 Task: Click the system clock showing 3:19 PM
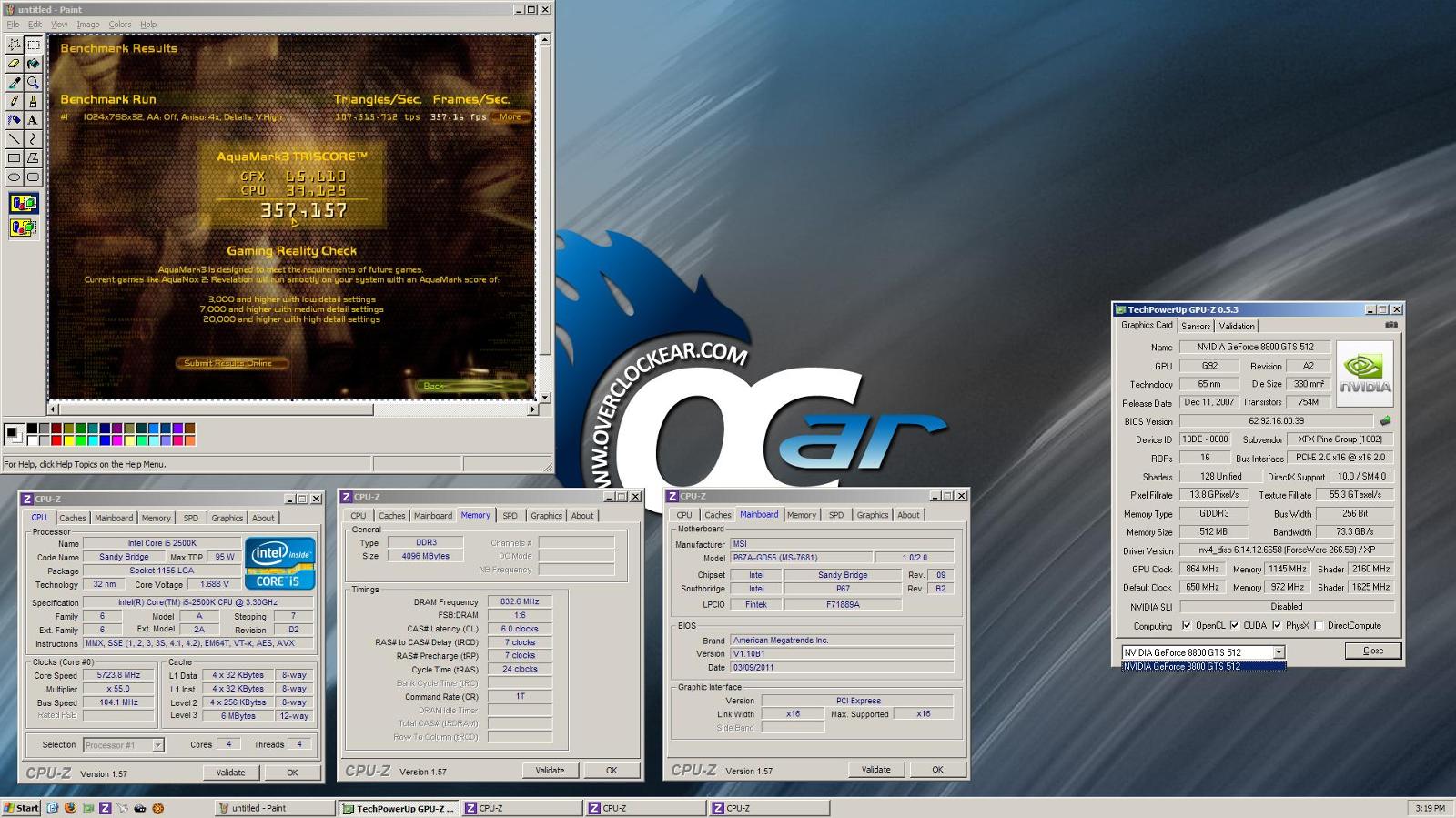[x=1430, y=808]
